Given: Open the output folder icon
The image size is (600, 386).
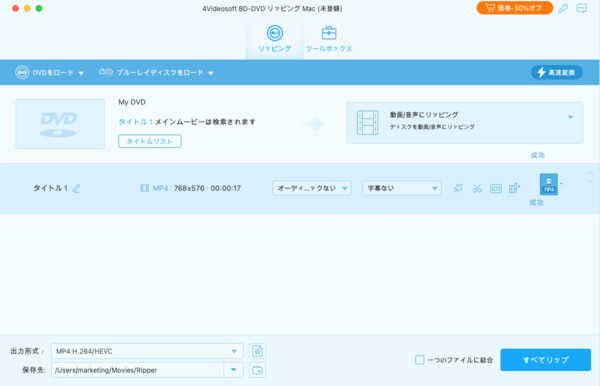Looking at the screenshot, I should pos(258,370).
